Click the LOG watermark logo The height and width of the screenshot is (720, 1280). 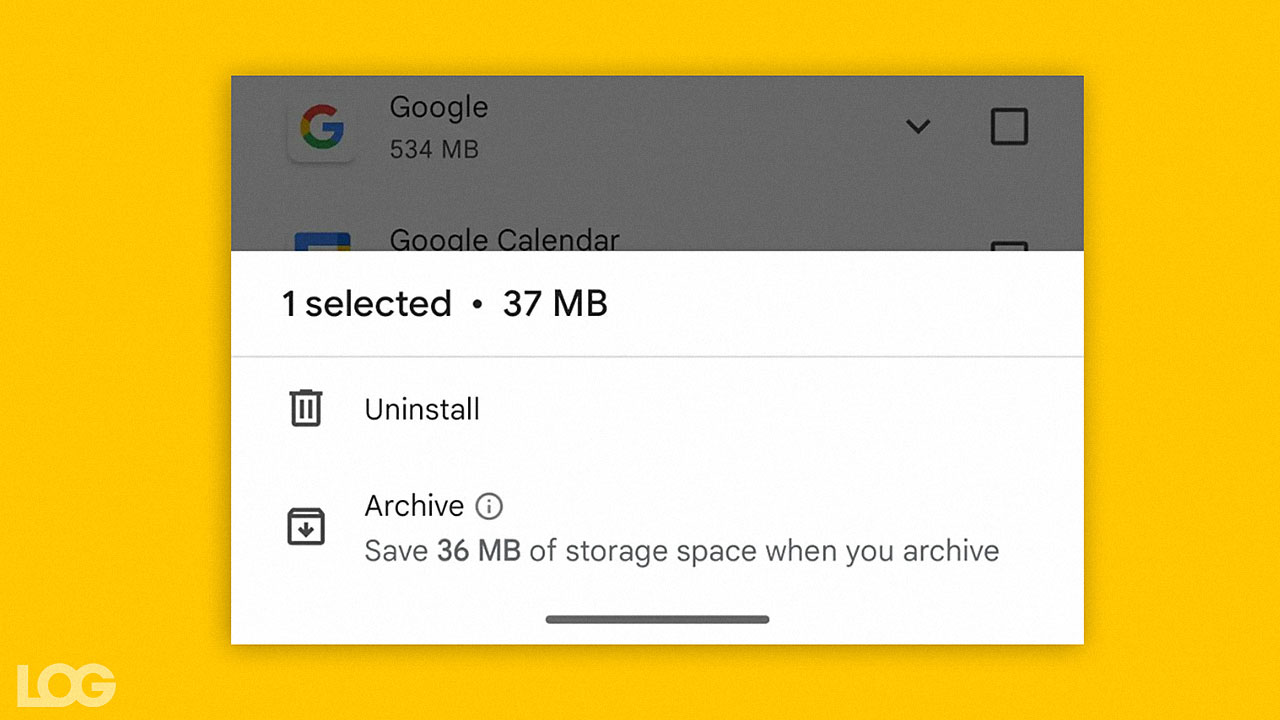point(66,684)
